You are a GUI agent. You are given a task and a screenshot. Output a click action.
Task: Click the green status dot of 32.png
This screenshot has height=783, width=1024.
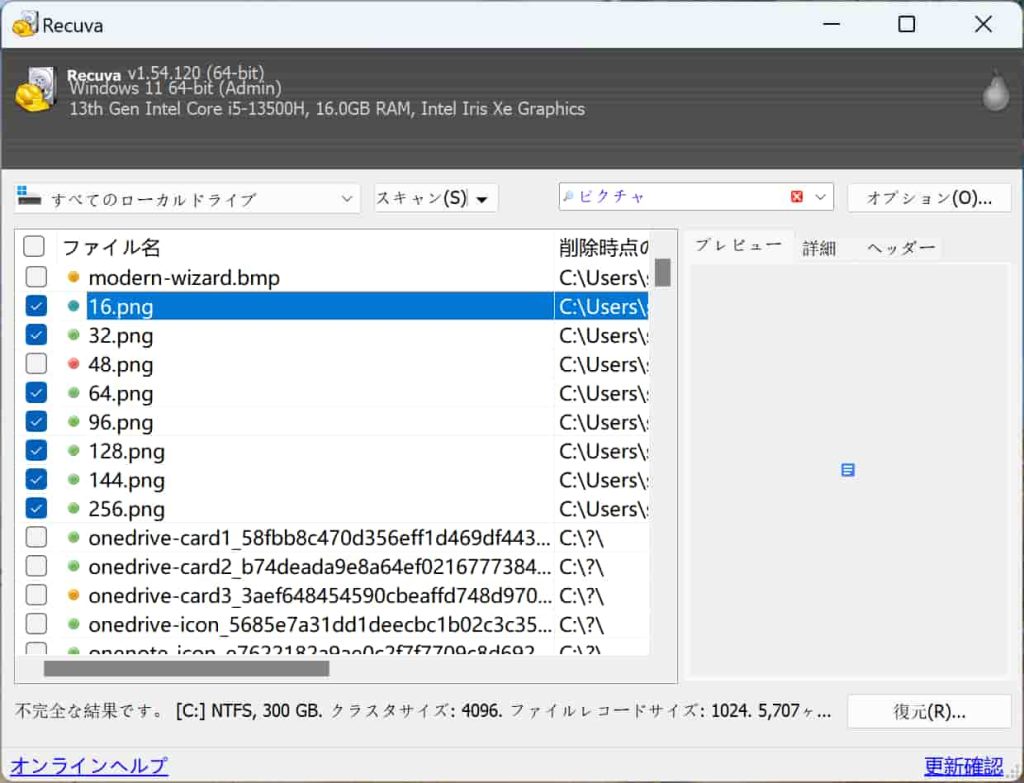tap(73, 335)
